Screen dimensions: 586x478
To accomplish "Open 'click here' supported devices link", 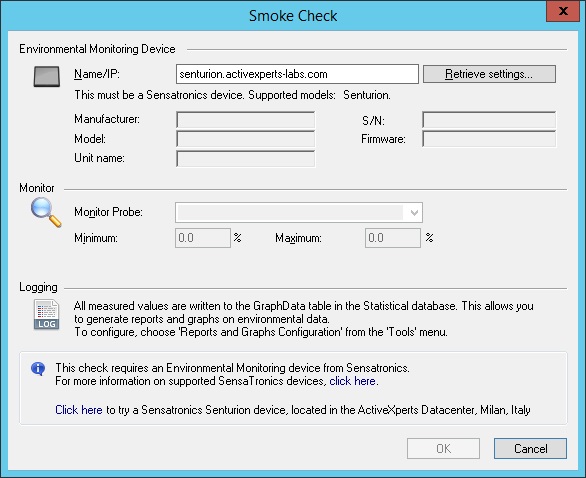I will (352, 381).
